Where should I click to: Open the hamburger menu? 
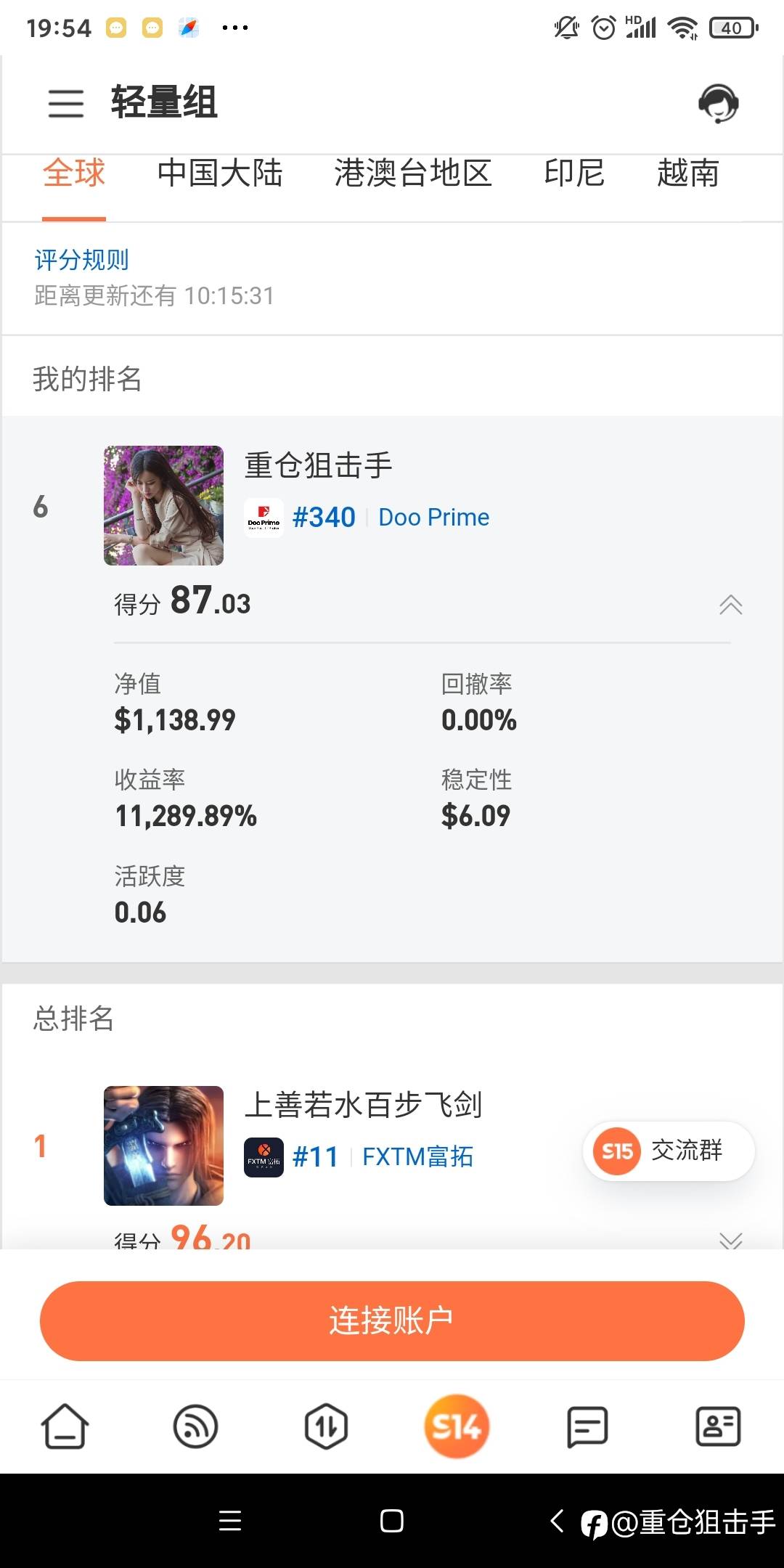pos(65,102)
